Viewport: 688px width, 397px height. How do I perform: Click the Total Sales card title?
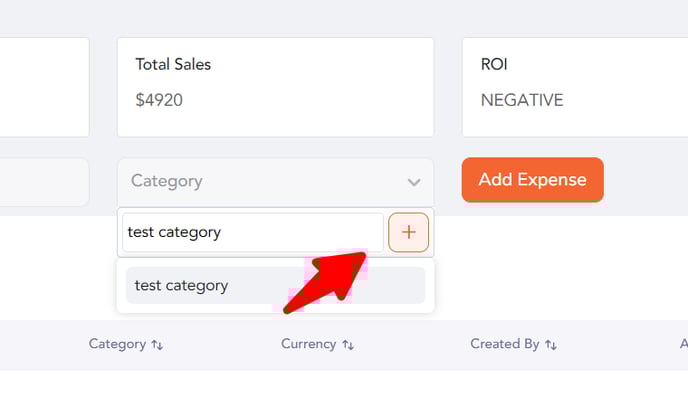(173, 64)
